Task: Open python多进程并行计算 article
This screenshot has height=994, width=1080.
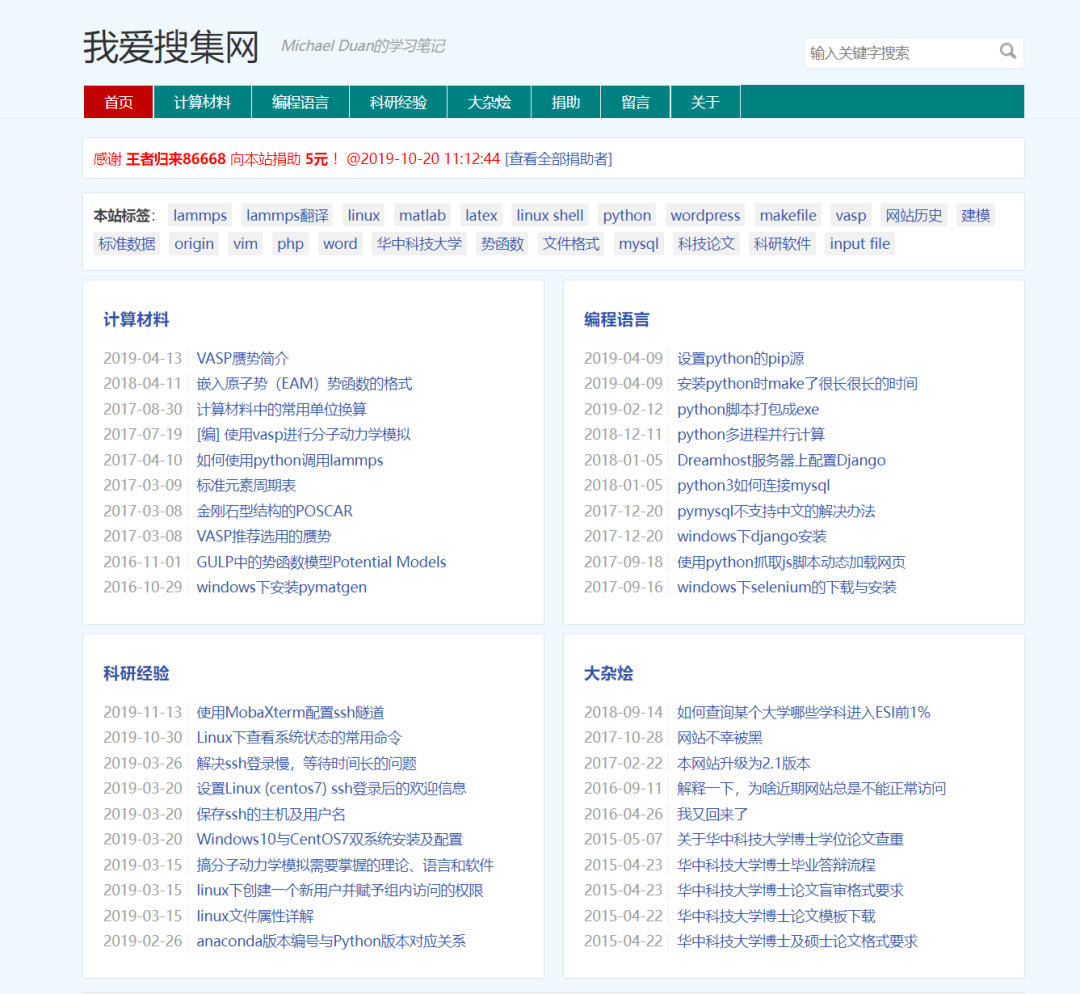Action: pyautogui.click(x=751, y=435)
